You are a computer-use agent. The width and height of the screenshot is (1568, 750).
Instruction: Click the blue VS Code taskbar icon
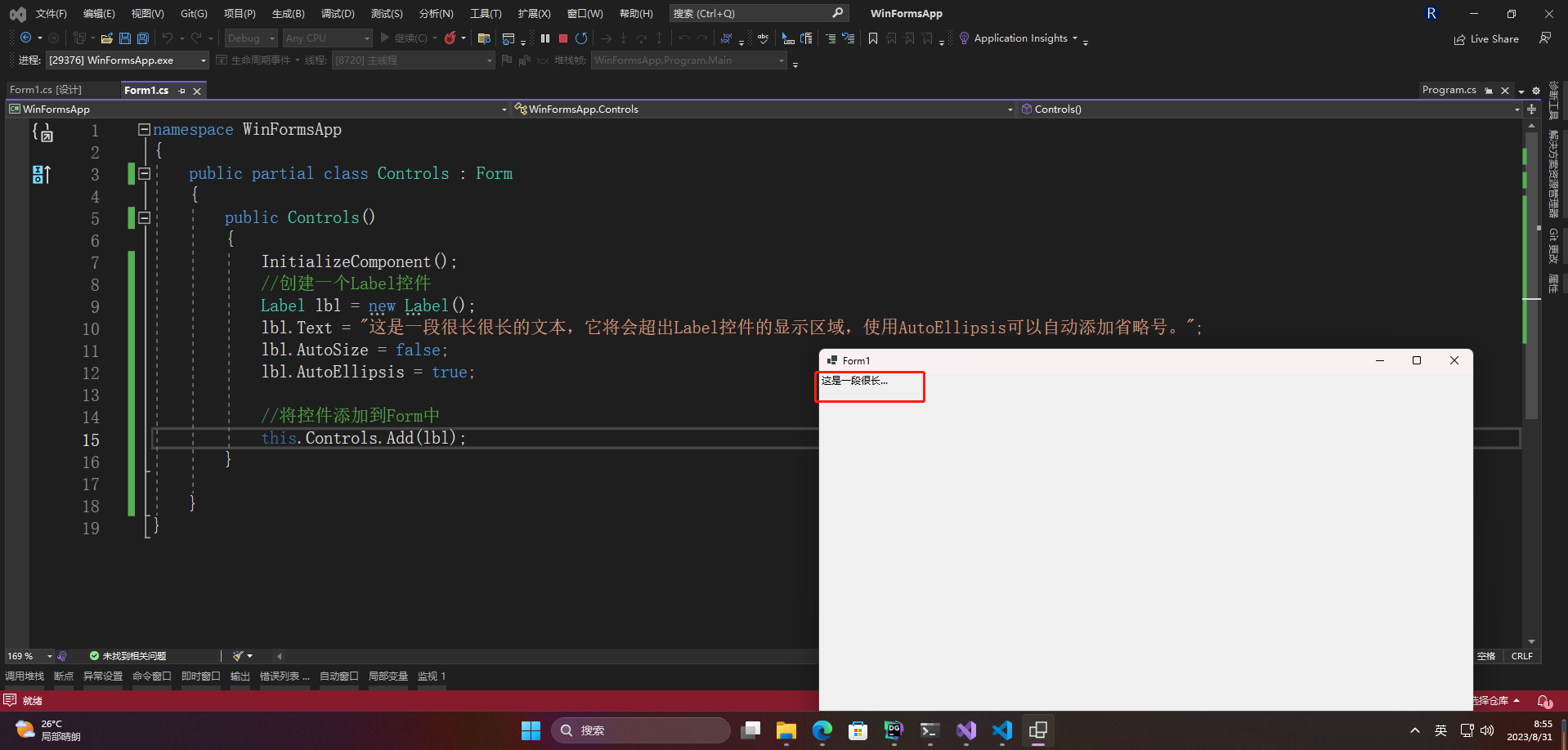tap(1002, 730)
